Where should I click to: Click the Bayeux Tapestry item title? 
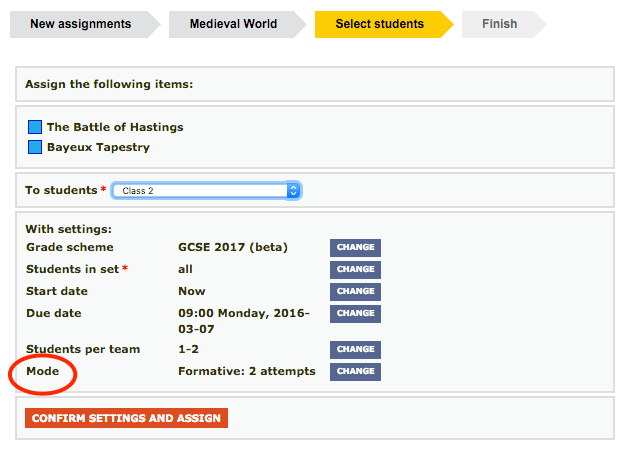coord(98,147)
